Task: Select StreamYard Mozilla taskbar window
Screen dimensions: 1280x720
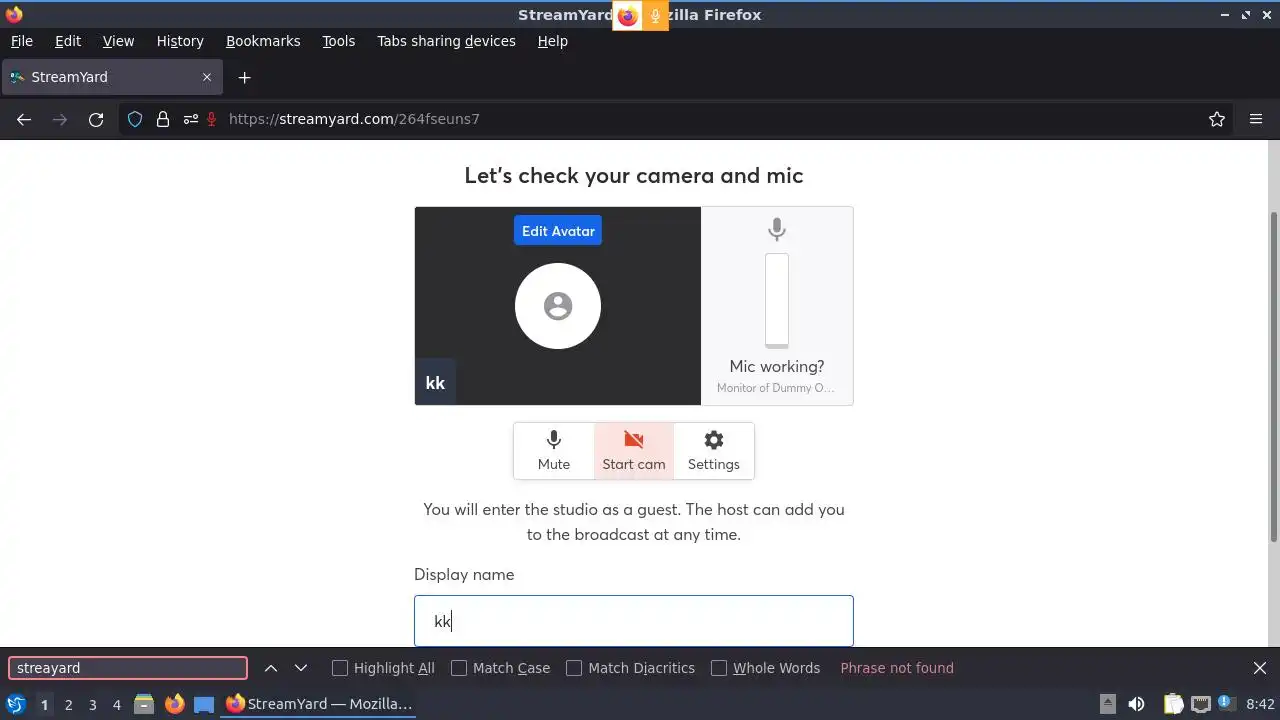Action: 320,704
